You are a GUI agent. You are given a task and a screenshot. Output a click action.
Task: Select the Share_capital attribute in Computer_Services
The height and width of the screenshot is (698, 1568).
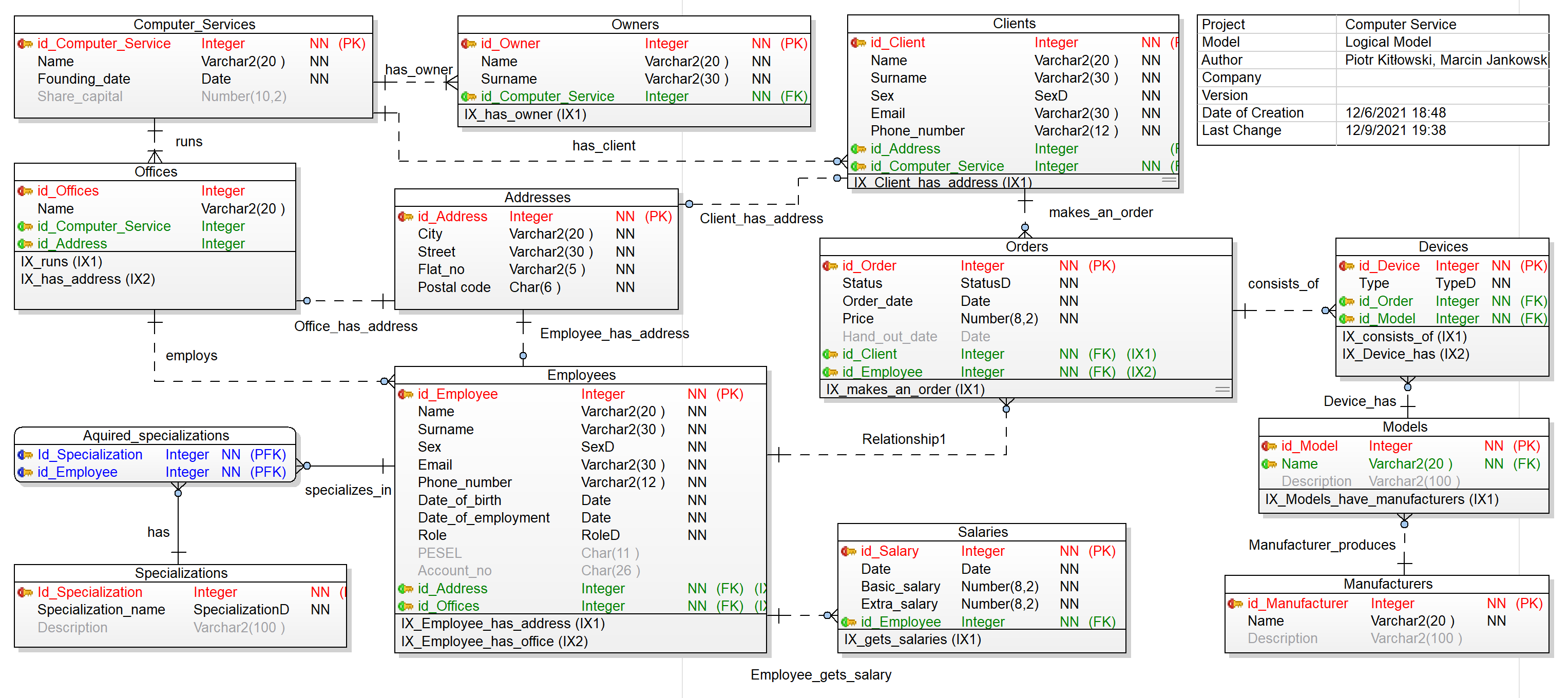coord(80,96)
